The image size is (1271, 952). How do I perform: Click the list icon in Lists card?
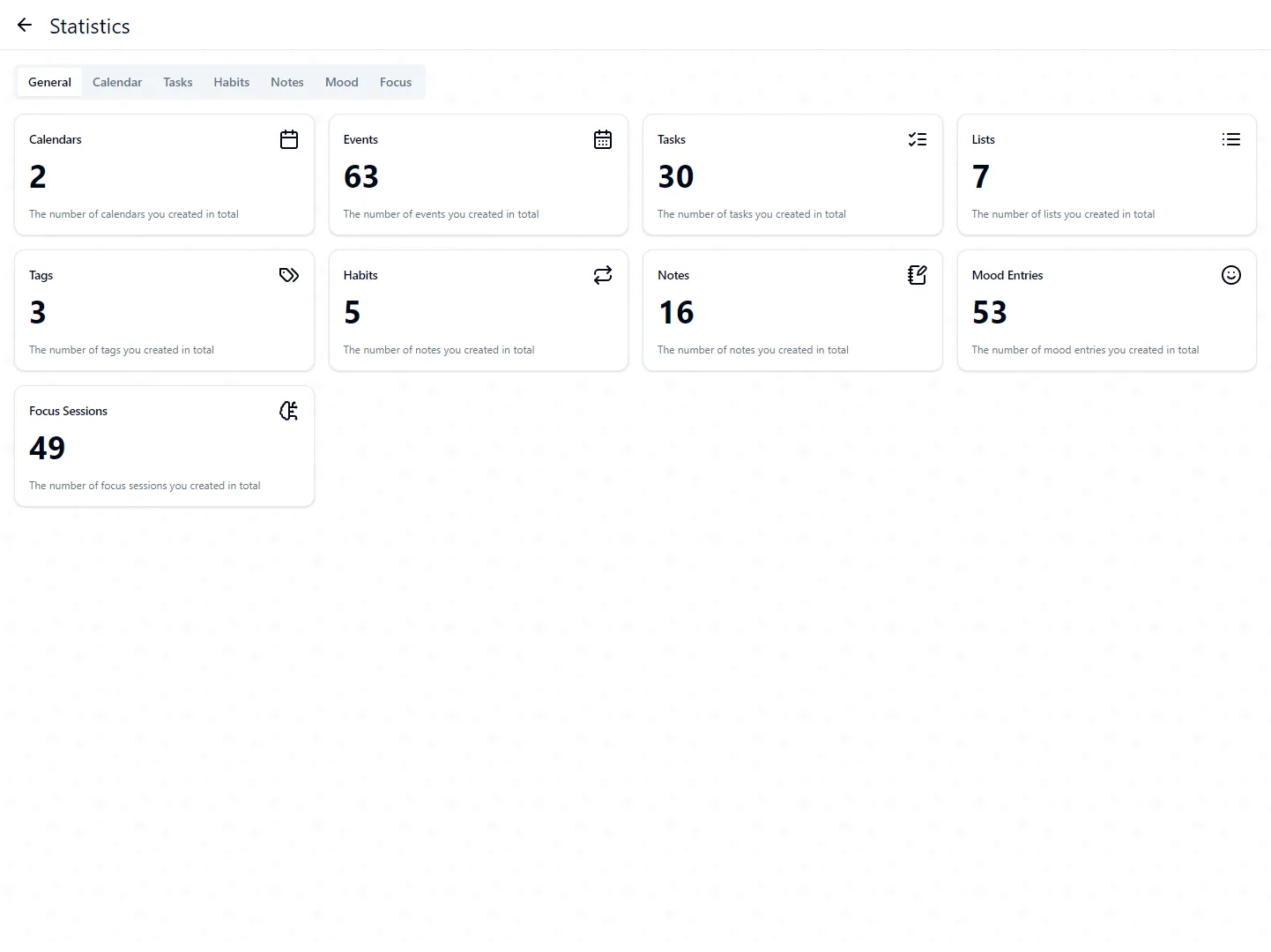(x=1230, y=139)
